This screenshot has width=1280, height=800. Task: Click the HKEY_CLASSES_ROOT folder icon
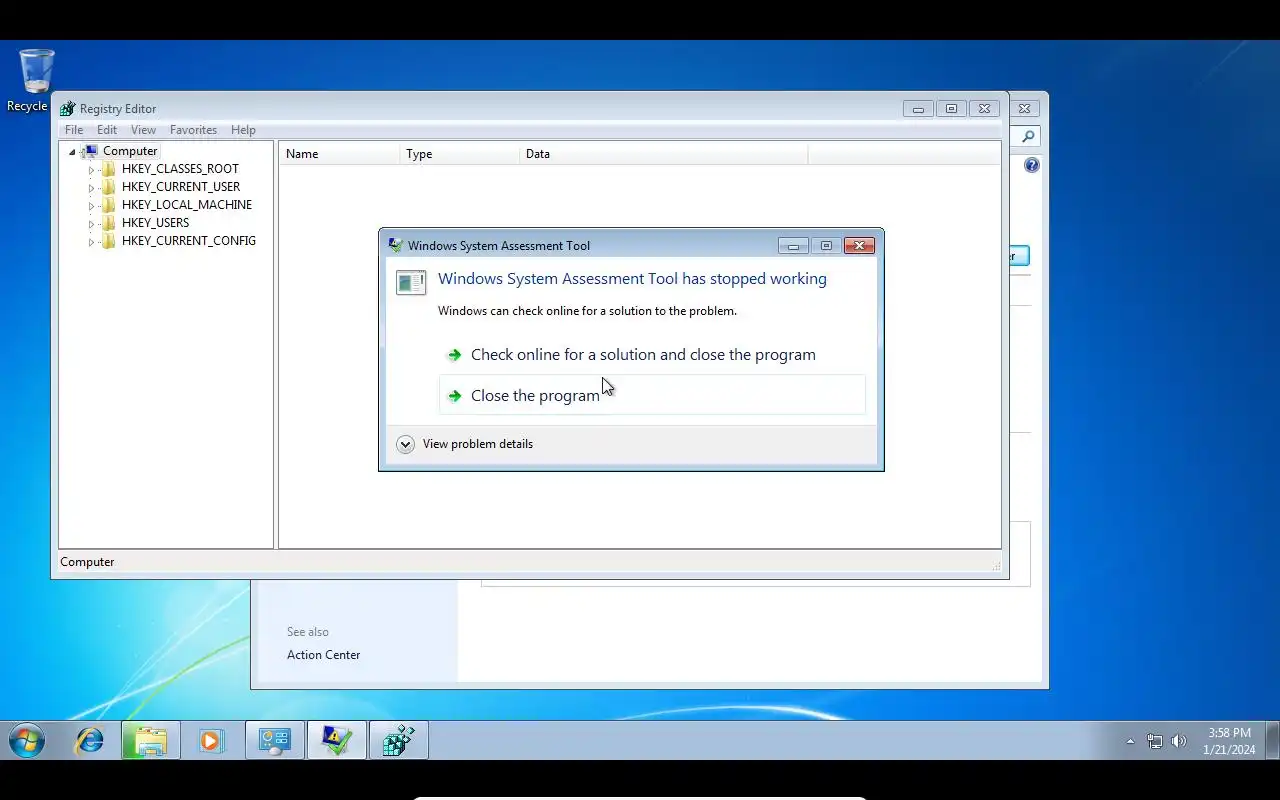[x=109, y=169]
